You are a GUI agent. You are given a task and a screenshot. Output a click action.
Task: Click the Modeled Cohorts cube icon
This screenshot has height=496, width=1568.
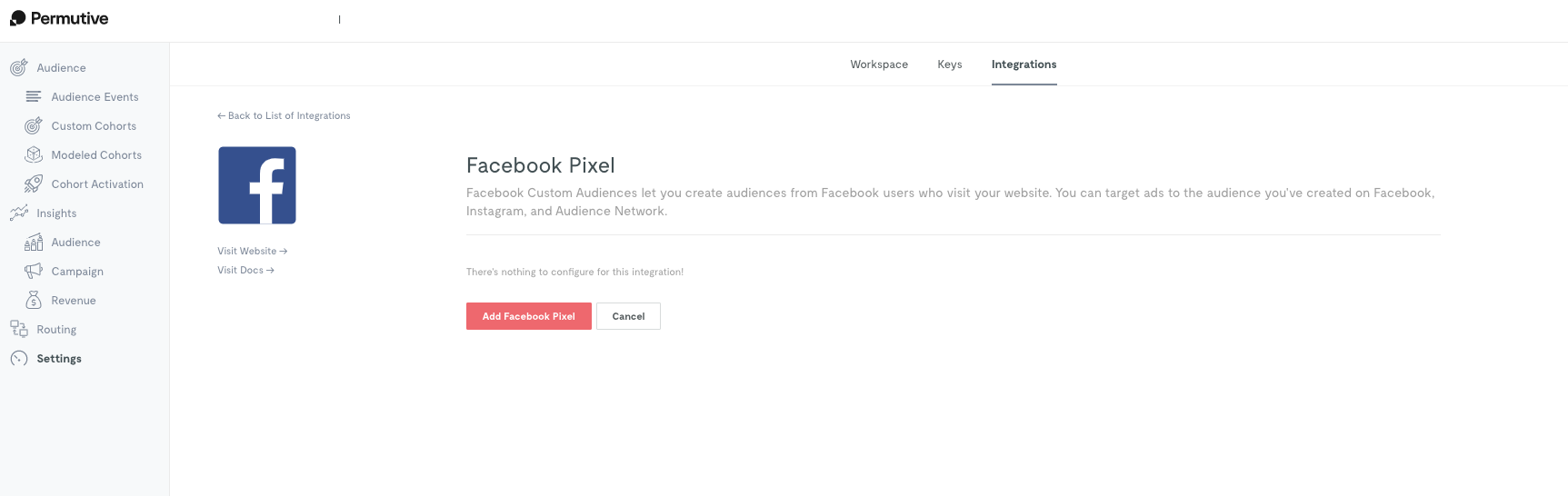click(34, 154)
